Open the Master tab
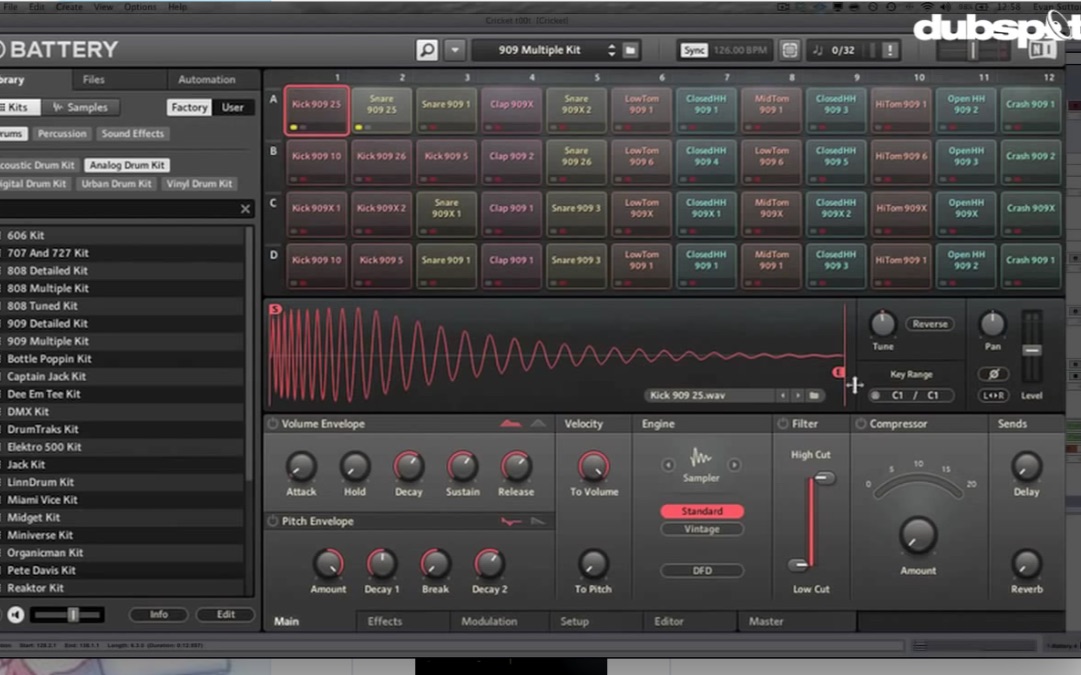The image size is (1081, 675). (x=766, y=621)
